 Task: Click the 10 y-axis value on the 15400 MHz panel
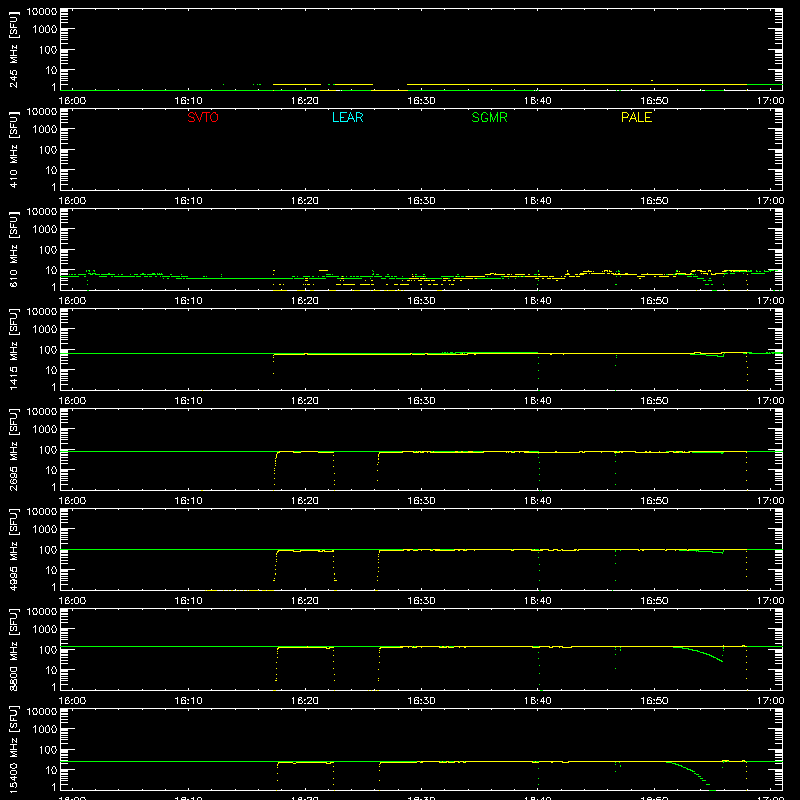pos(51,770)
